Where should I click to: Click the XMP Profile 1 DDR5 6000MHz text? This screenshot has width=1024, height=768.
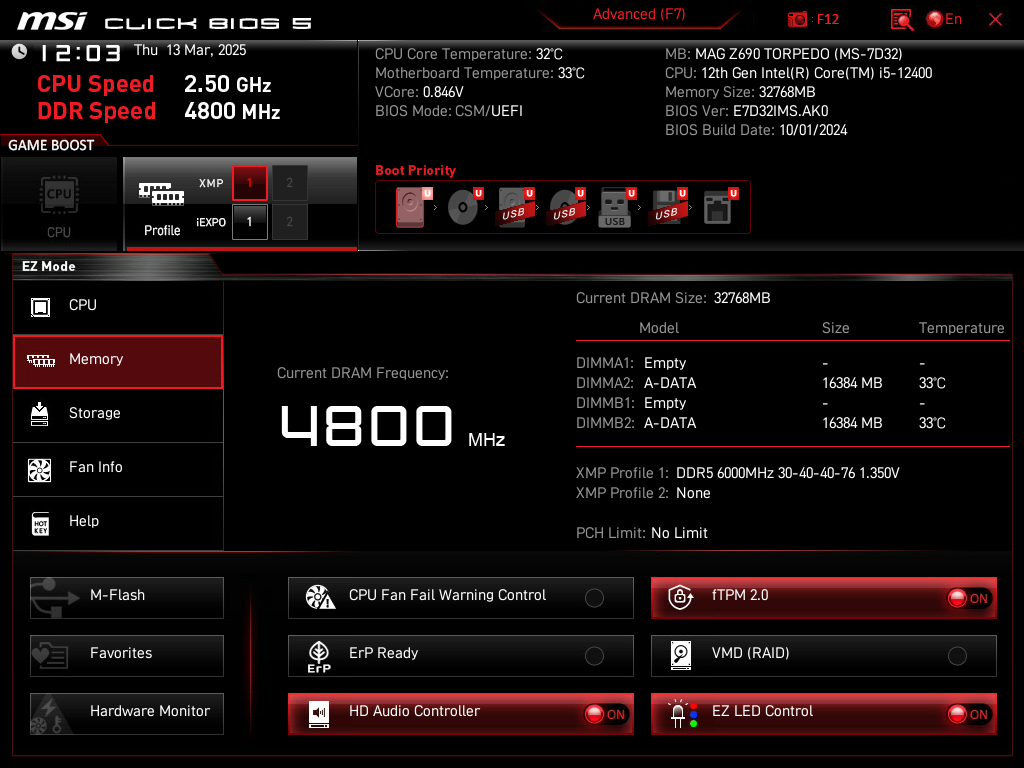pyautogui.click(x=787, y=473)
